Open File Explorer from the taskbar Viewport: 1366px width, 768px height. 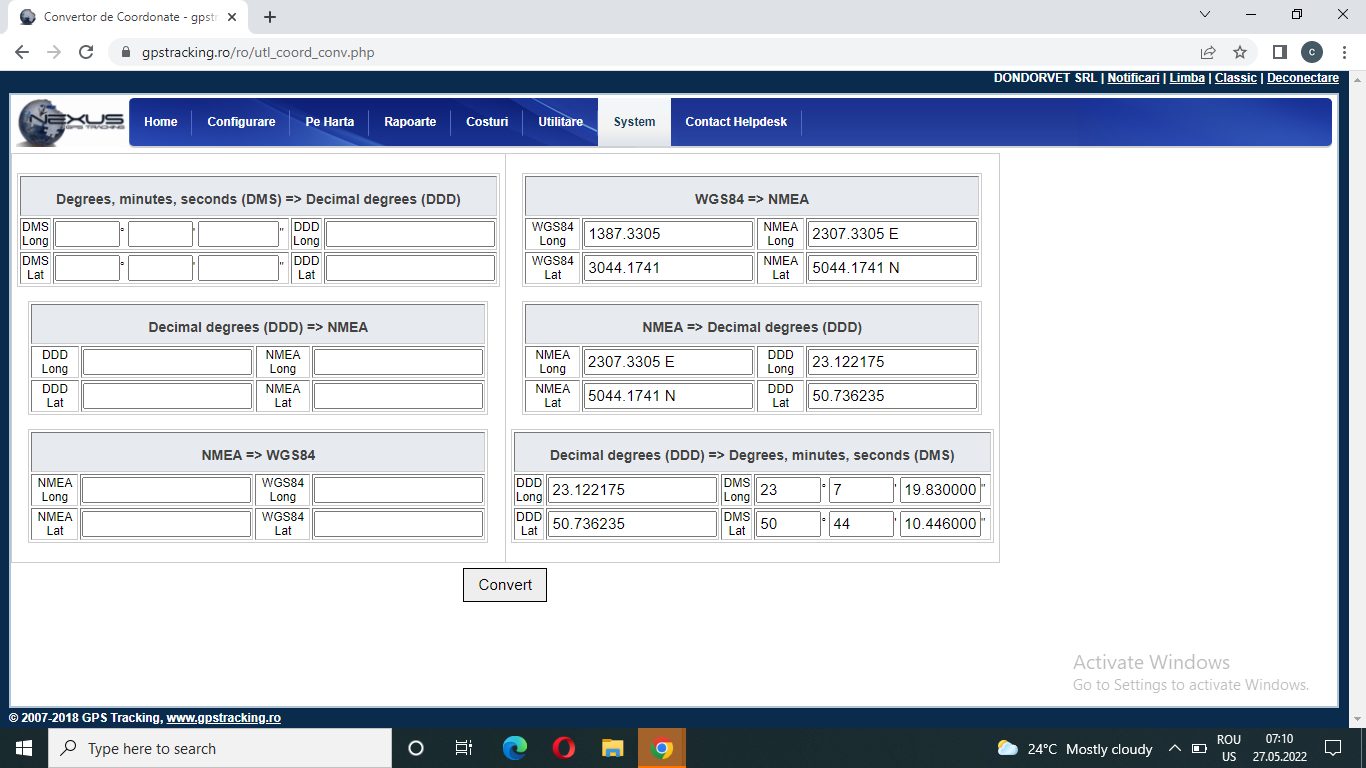(612, 748)
